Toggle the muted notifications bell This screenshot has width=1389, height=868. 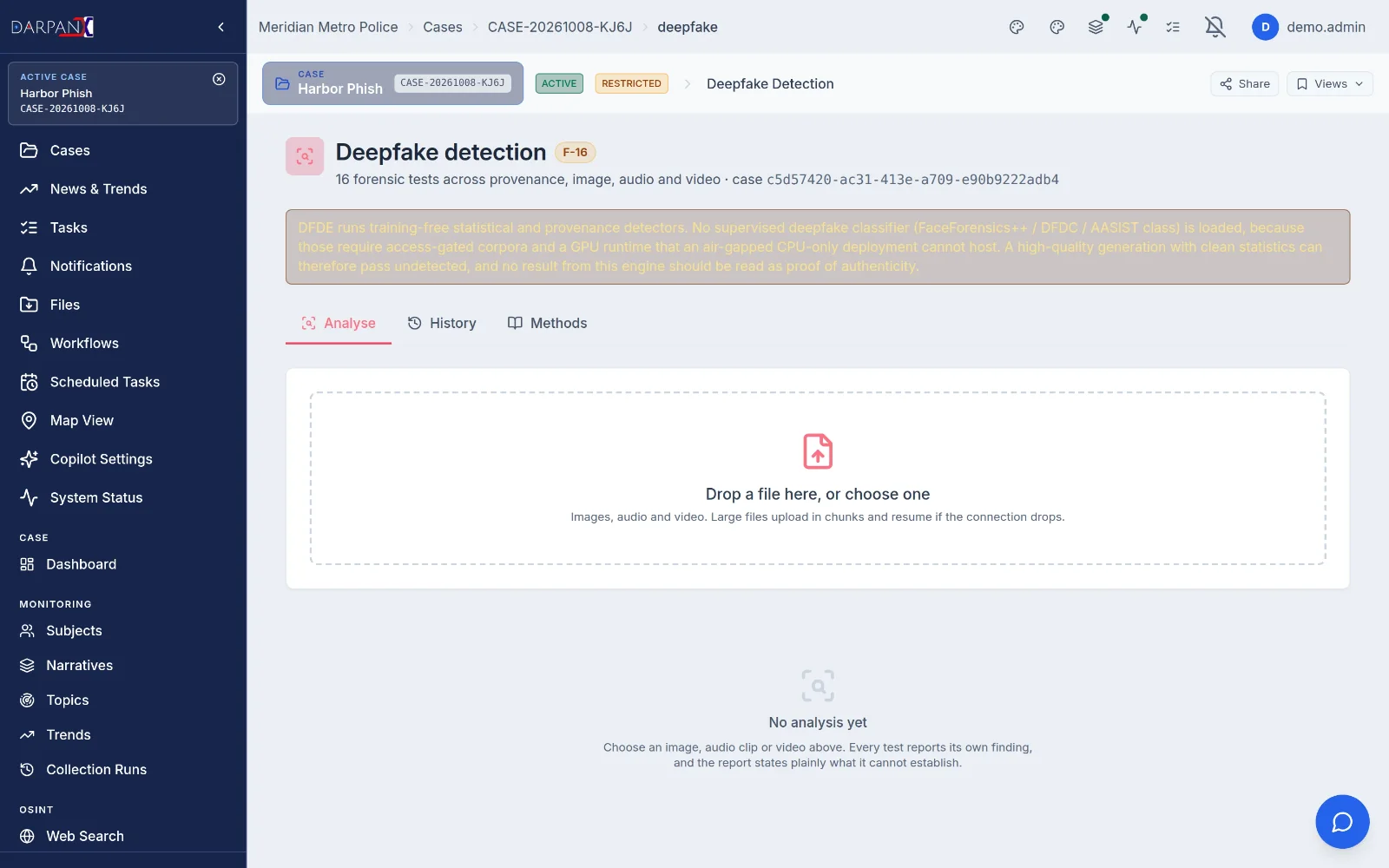point(1215,27)
